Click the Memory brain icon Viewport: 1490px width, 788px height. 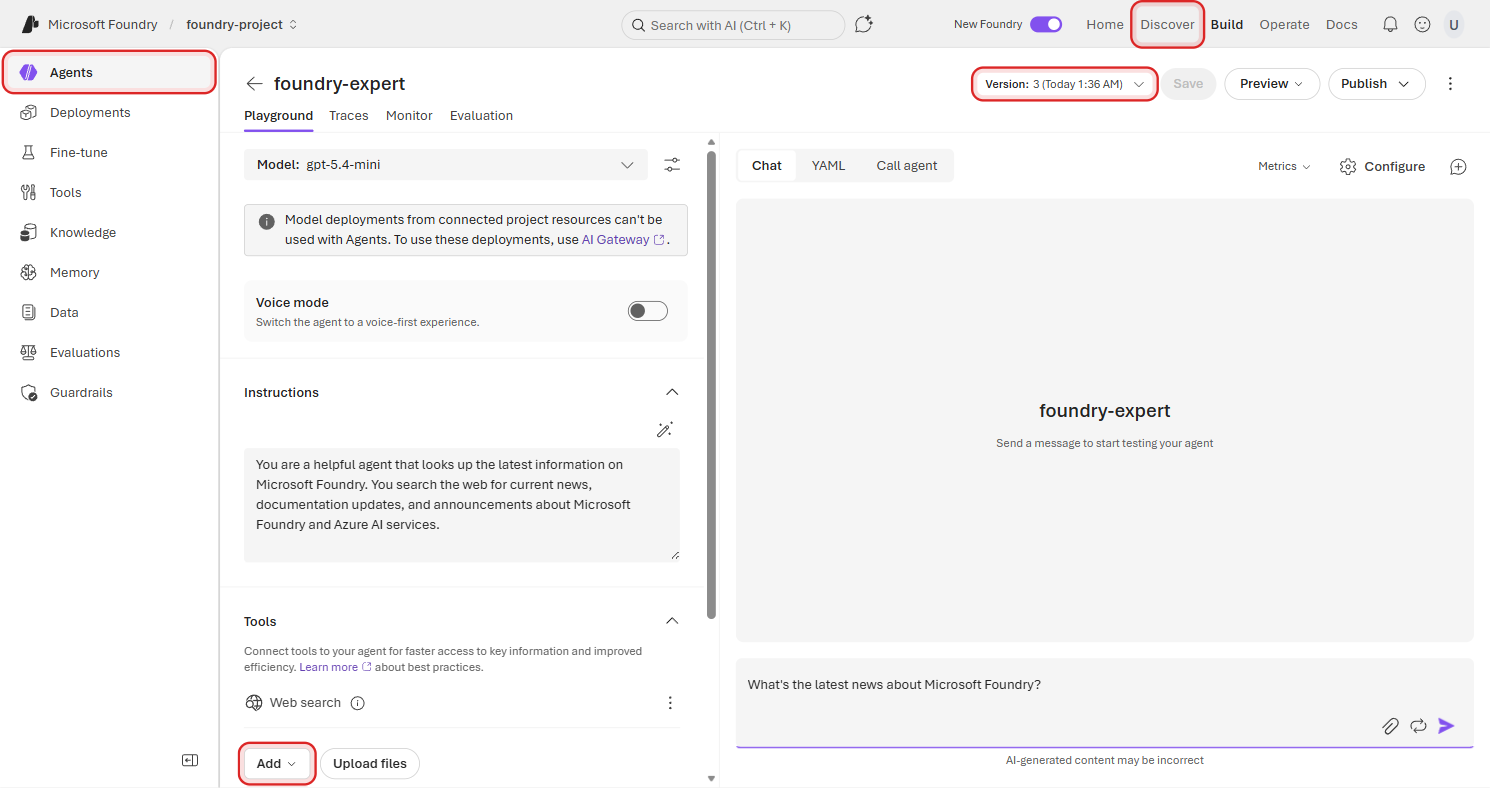coord(29,273)
